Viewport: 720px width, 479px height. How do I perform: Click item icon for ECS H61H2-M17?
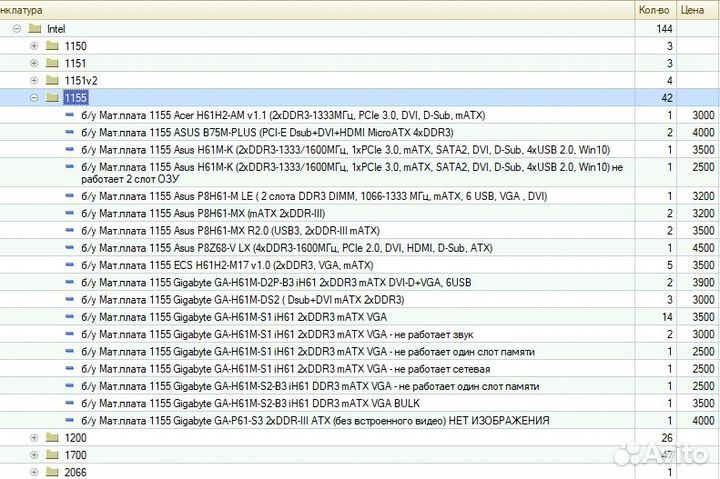[x=70, y=265]
